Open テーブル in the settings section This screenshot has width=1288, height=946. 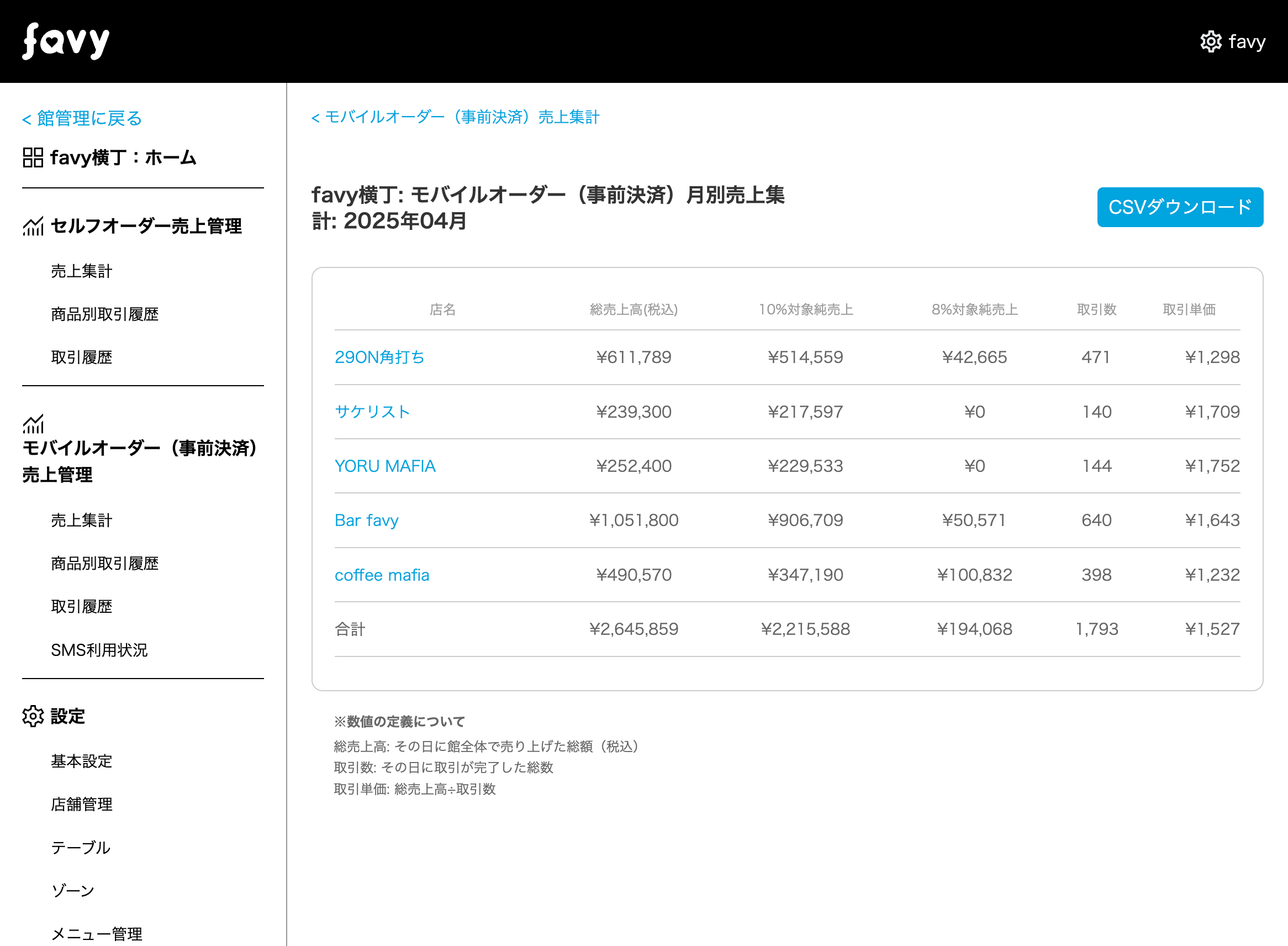tap(81, 848)
